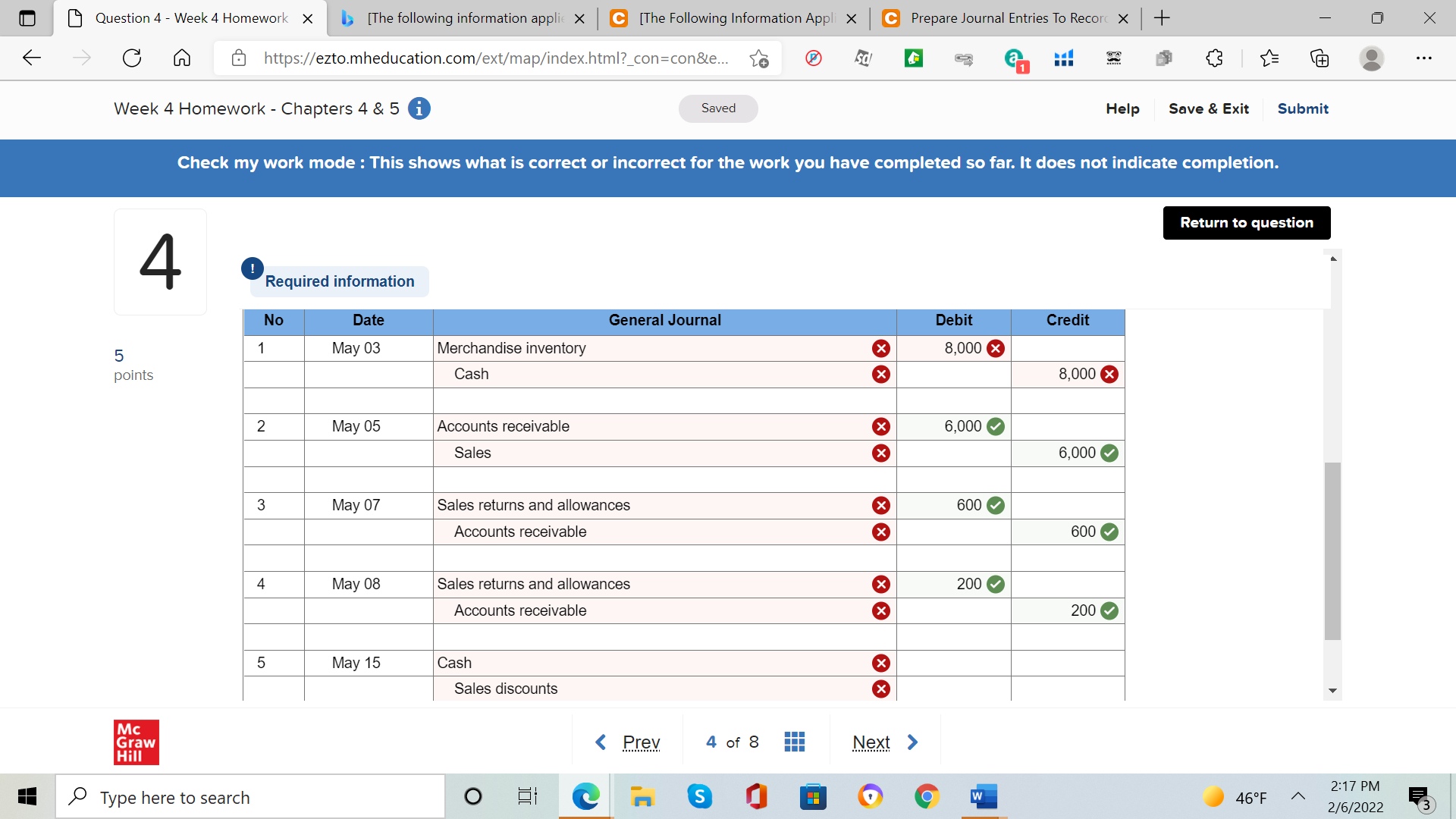Open browser settings and more menu
1456x819 pixels.
tap(1423, 58)
